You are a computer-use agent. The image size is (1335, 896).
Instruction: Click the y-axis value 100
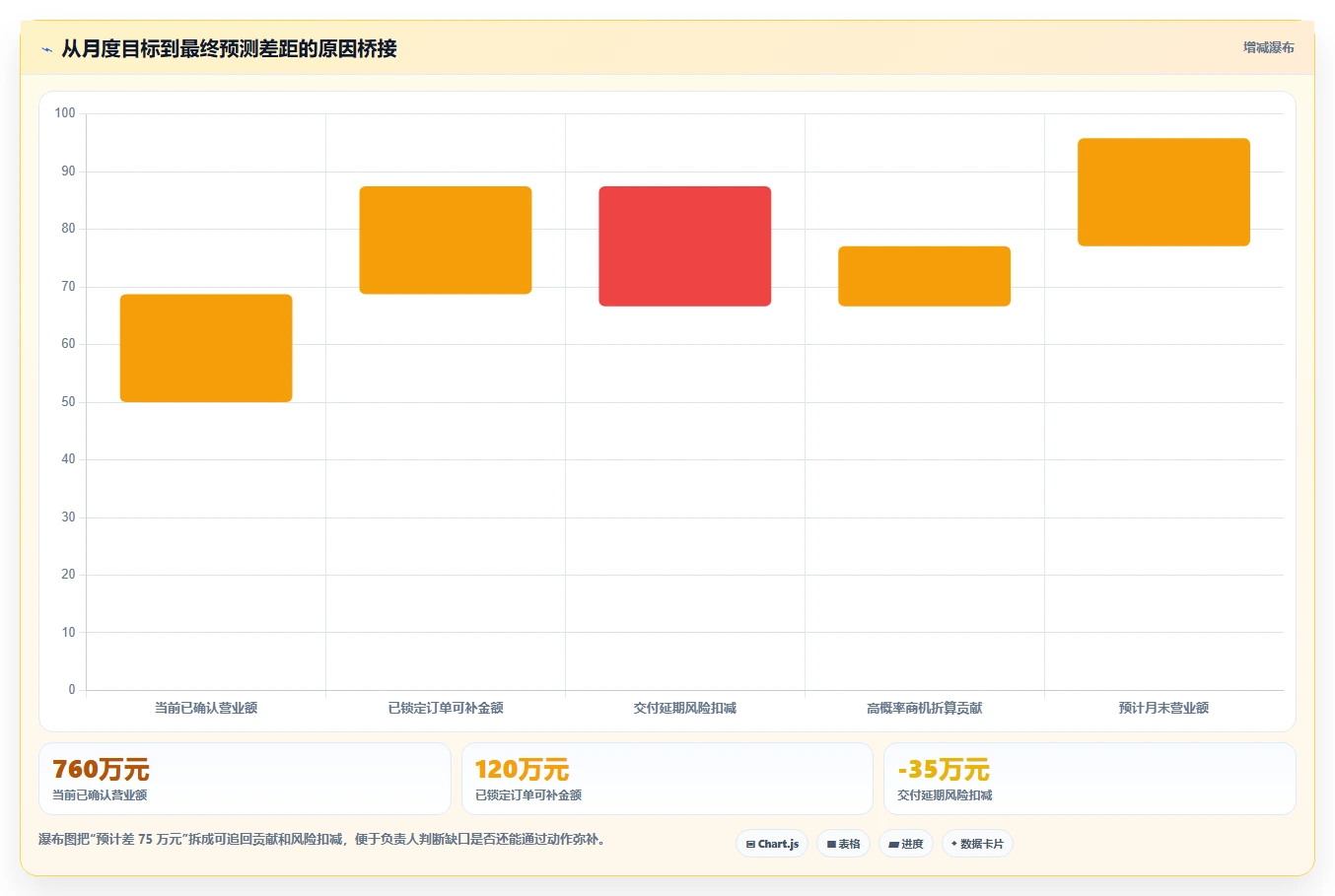tap(65, 113)
